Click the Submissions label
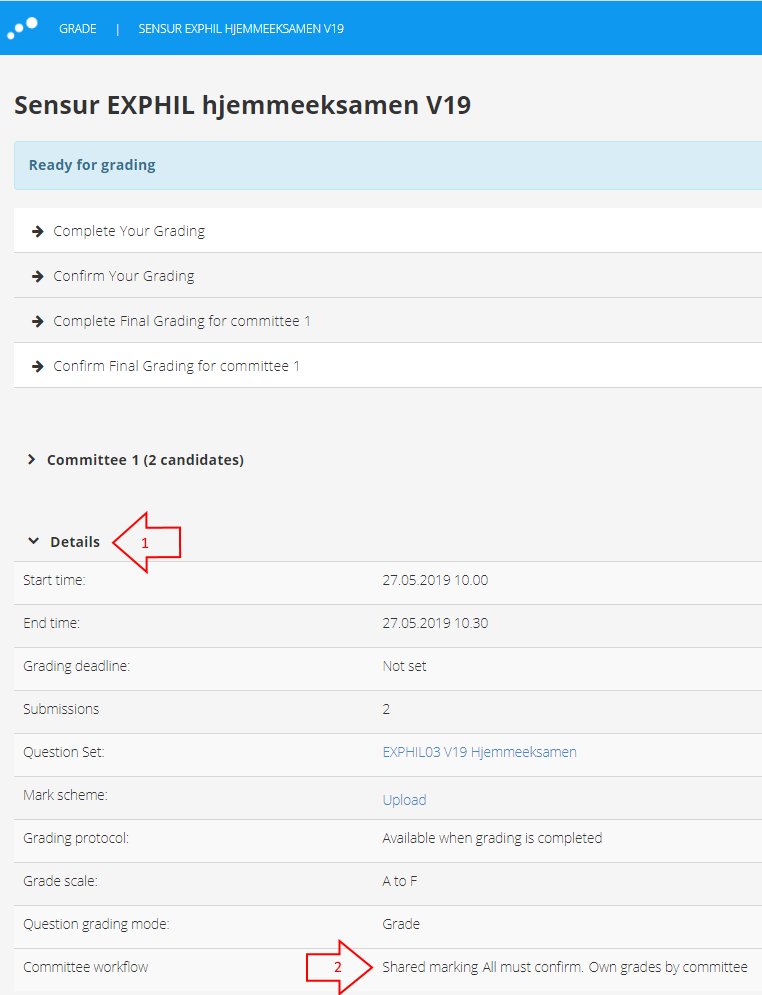Image resolution: width=762 pixels, height=995 pixels. (62, 709)
